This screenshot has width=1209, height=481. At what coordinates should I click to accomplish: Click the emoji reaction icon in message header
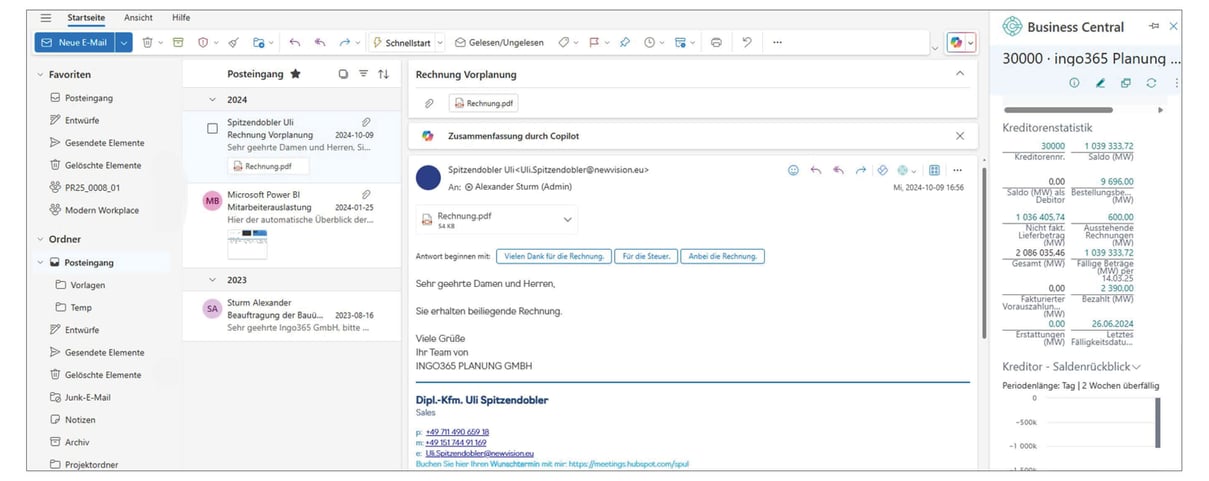pos(793,170)
